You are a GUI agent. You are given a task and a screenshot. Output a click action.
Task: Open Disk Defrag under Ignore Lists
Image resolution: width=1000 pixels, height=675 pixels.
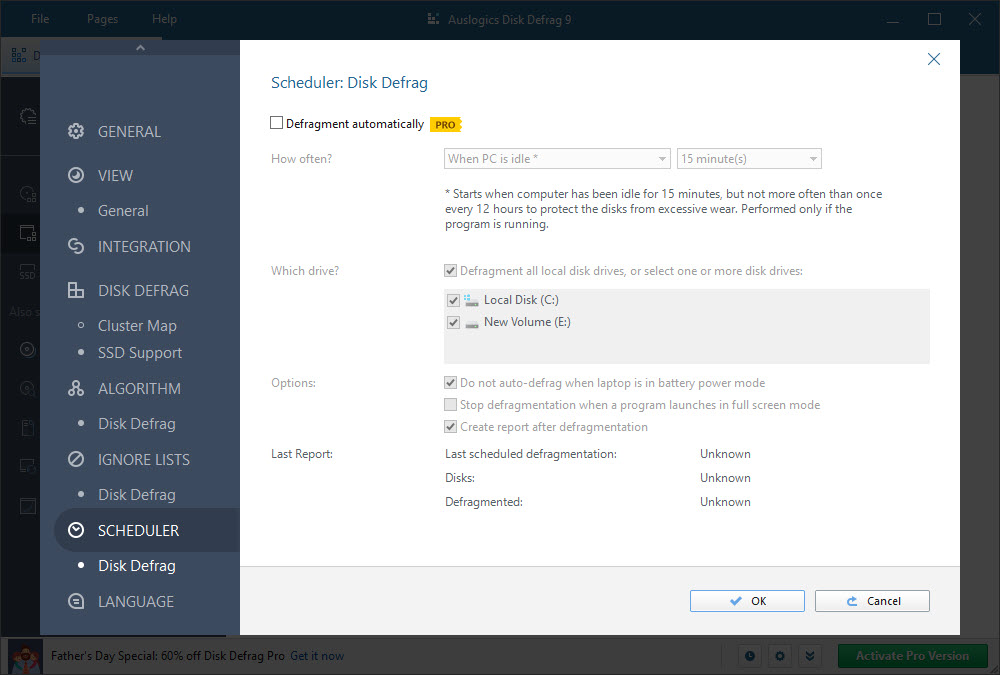[136, 494]
